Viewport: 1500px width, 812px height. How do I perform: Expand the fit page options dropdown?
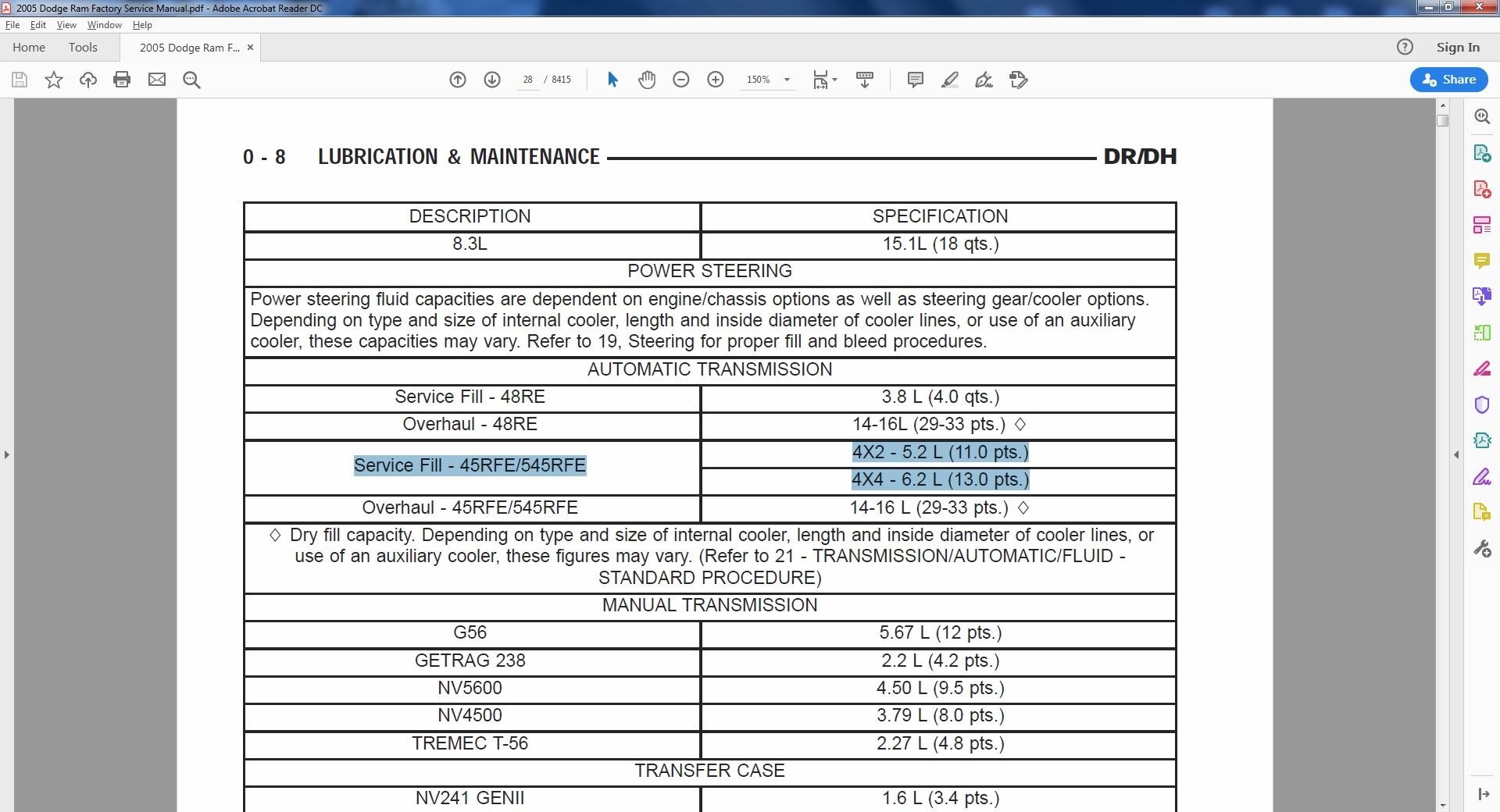pos(825,80)
